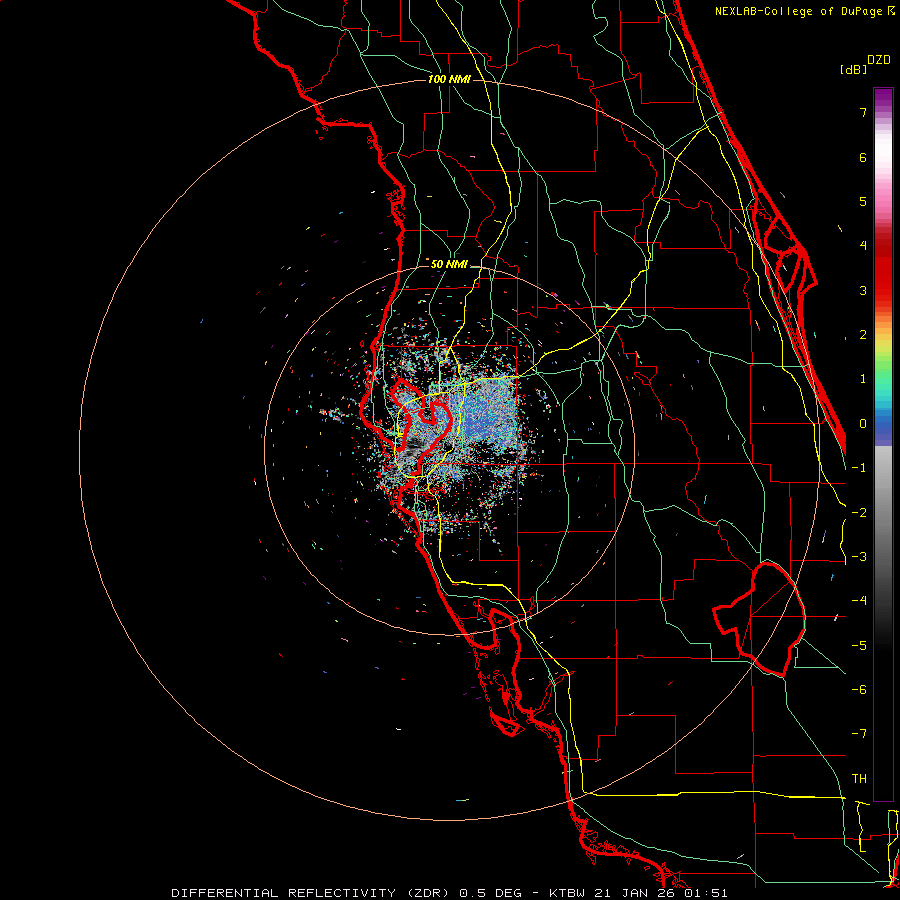Click the 4 value on the color scale

point(863,246)
